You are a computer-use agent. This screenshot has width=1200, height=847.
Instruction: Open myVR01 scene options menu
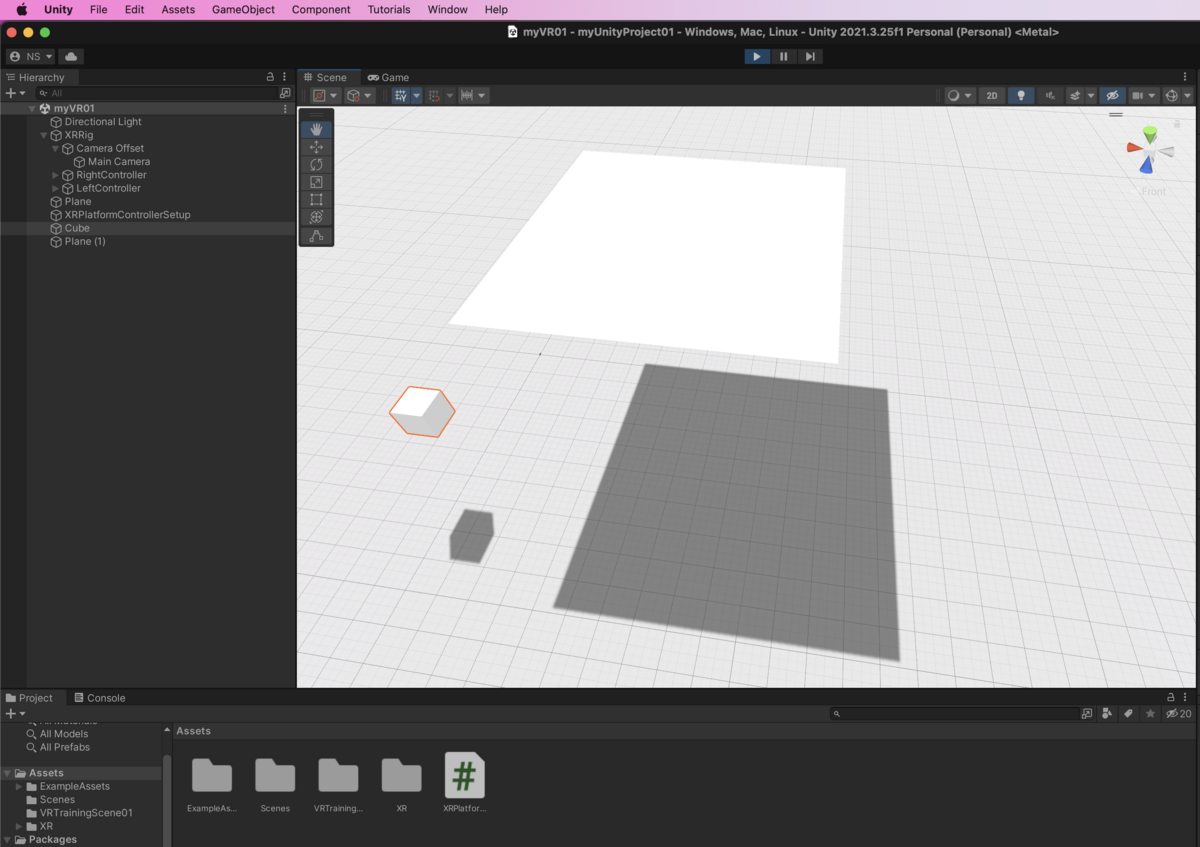click(285, 108)
